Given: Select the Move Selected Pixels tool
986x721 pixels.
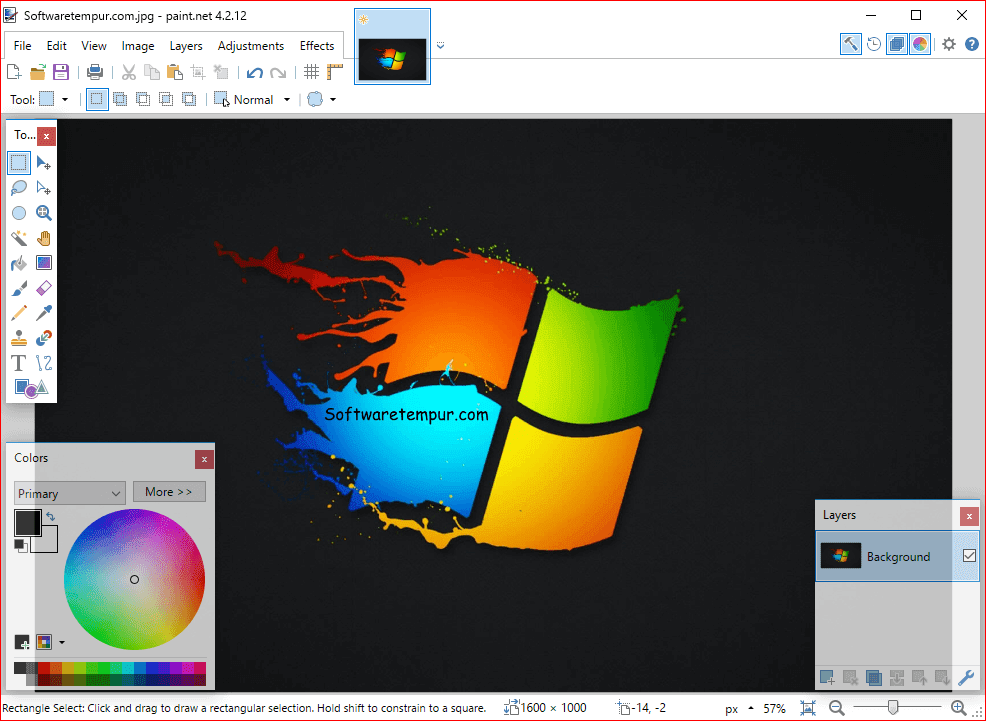Looking at the screenshot, I should [x=43, y=163].
